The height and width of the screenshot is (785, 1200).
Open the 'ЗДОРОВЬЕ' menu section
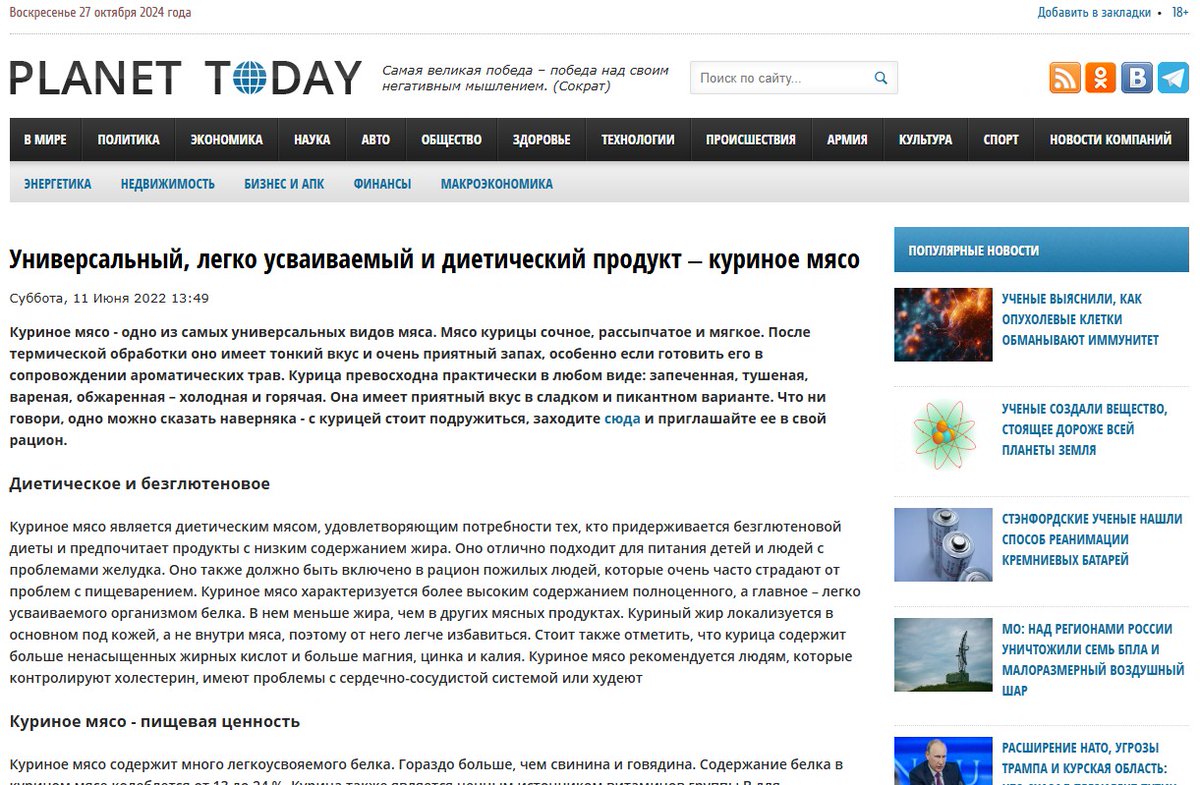tap(541, 140)
